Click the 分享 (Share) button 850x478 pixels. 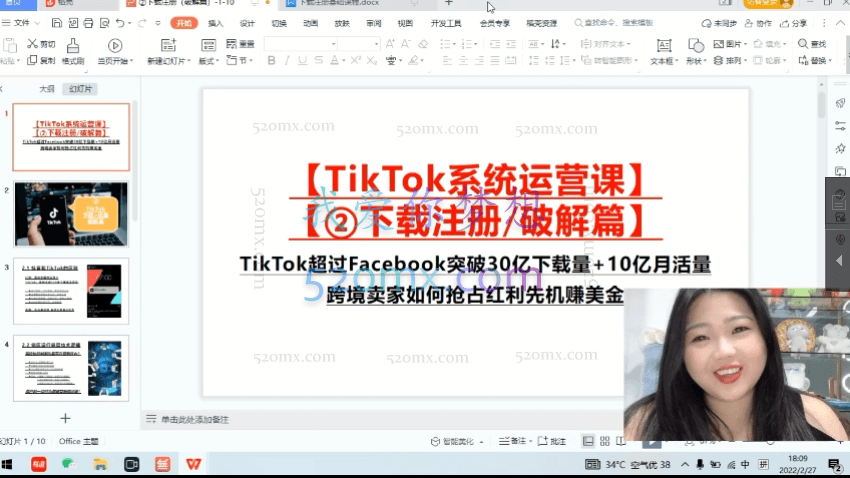tap(794, 23)
